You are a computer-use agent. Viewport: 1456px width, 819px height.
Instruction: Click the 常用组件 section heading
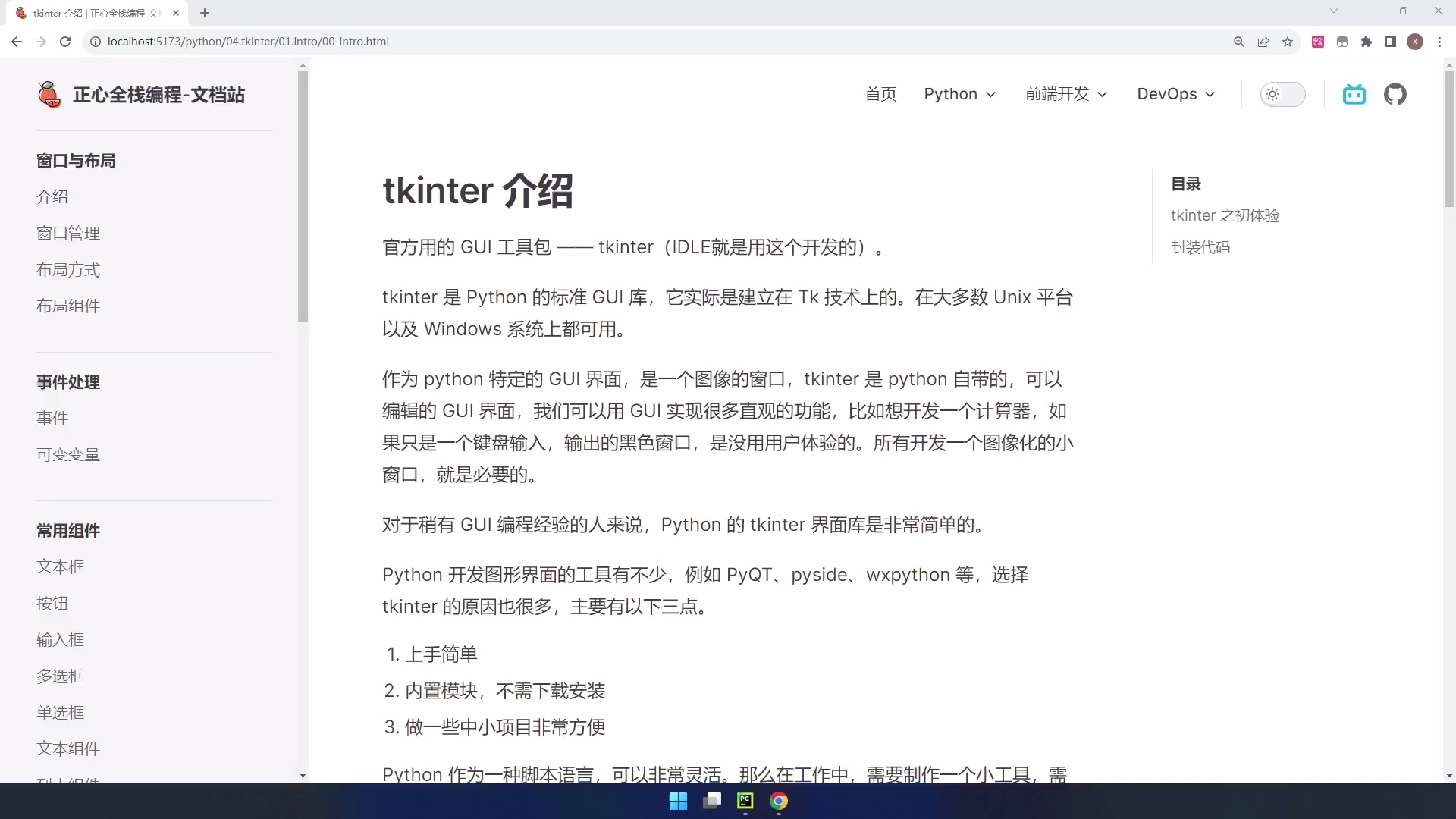tap(68, 530)
